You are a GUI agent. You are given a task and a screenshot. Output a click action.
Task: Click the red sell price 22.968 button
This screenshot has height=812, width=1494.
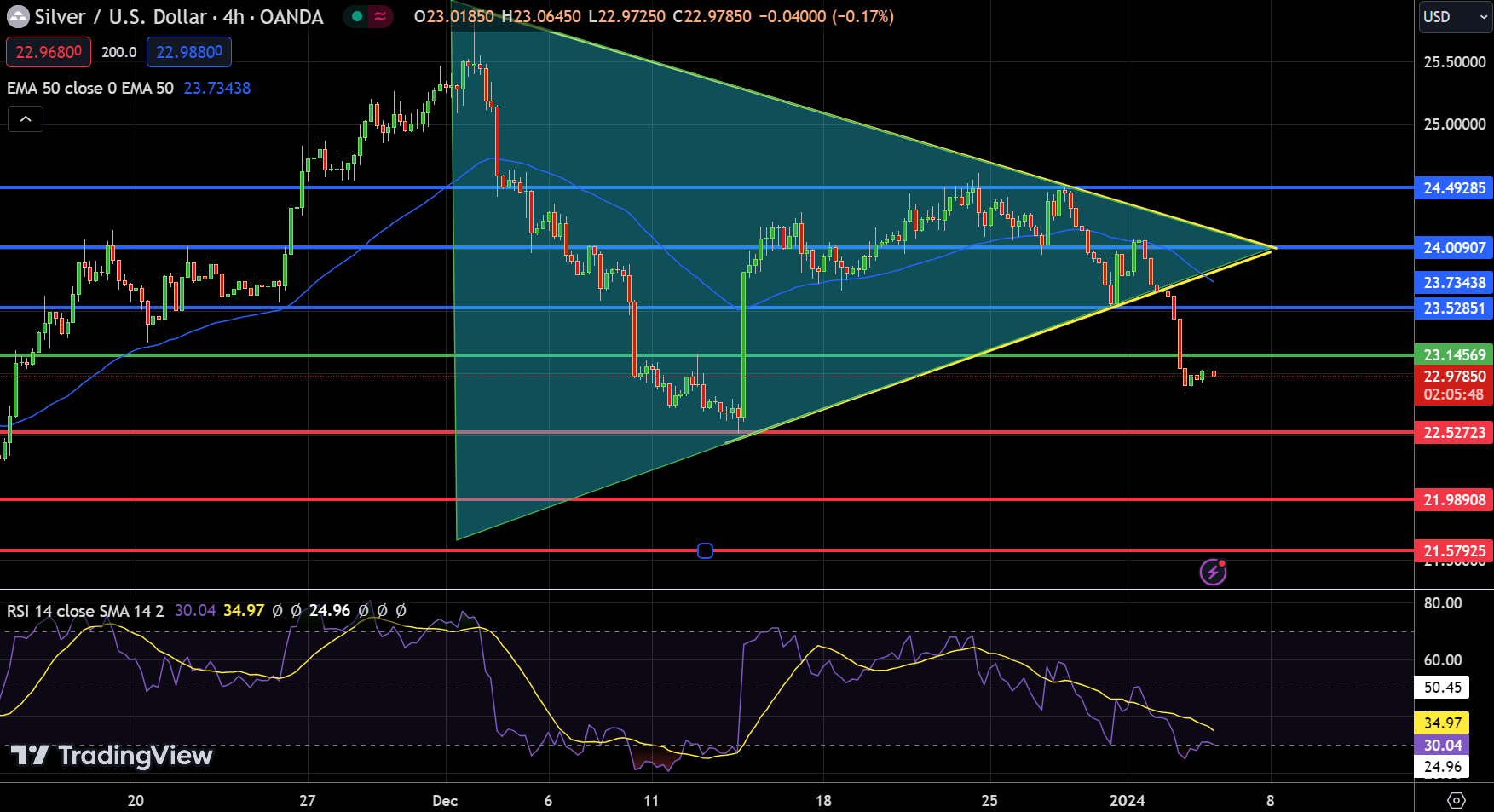[x=49, y=52]
